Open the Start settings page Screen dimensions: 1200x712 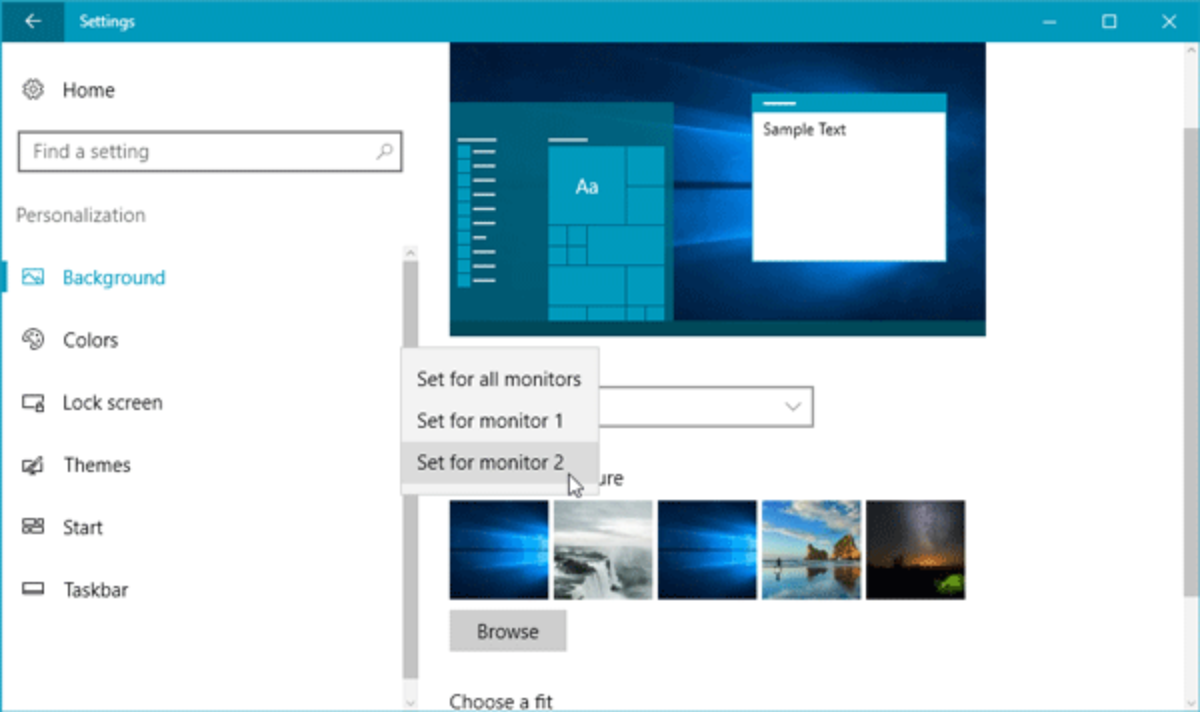pos(82,527)
